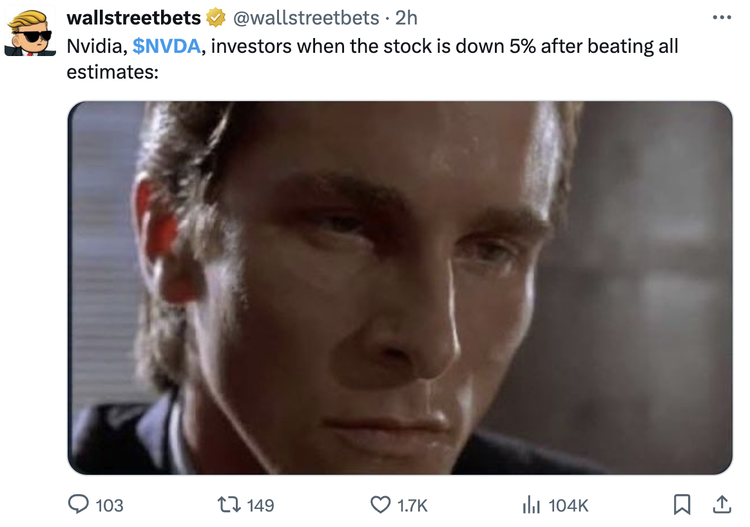Click the 103 replies count
Screen dimensions: 750x527
tap(110, 505)
